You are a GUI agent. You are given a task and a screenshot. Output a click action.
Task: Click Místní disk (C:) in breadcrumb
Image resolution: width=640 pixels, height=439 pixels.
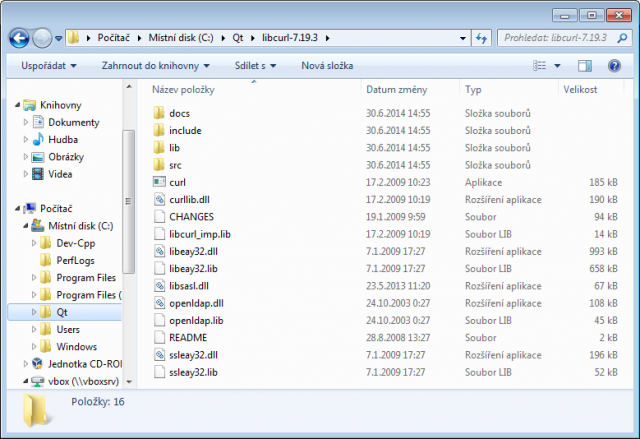pos(181,38)
